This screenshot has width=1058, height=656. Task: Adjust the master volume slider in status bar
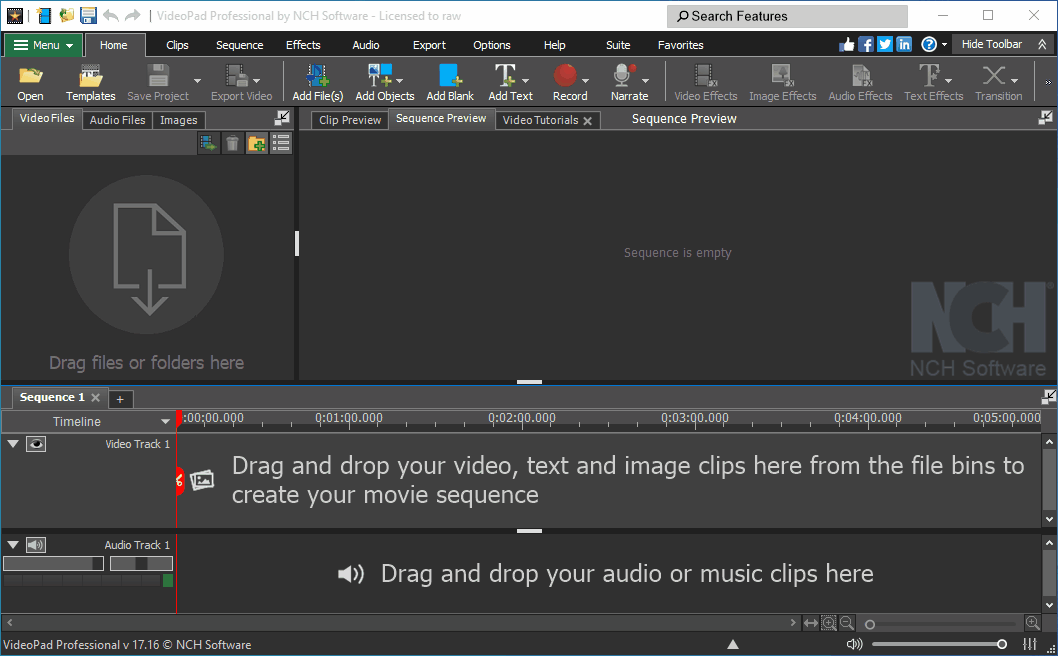[939, 644]
